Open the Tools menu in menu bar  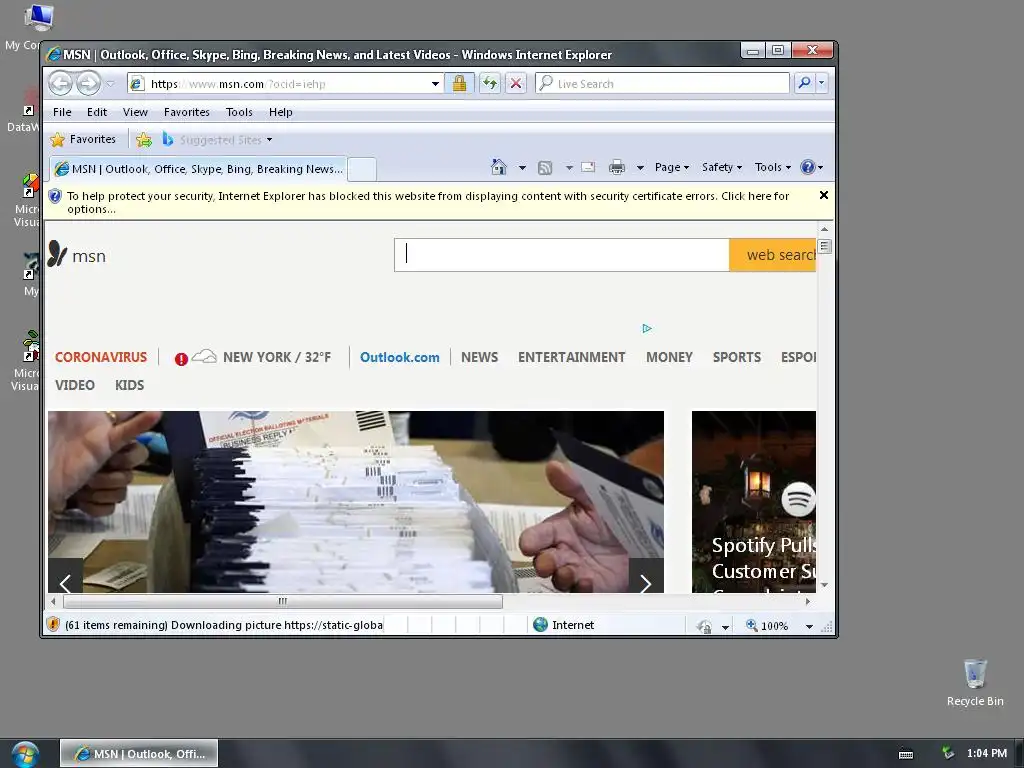point(239,112)
